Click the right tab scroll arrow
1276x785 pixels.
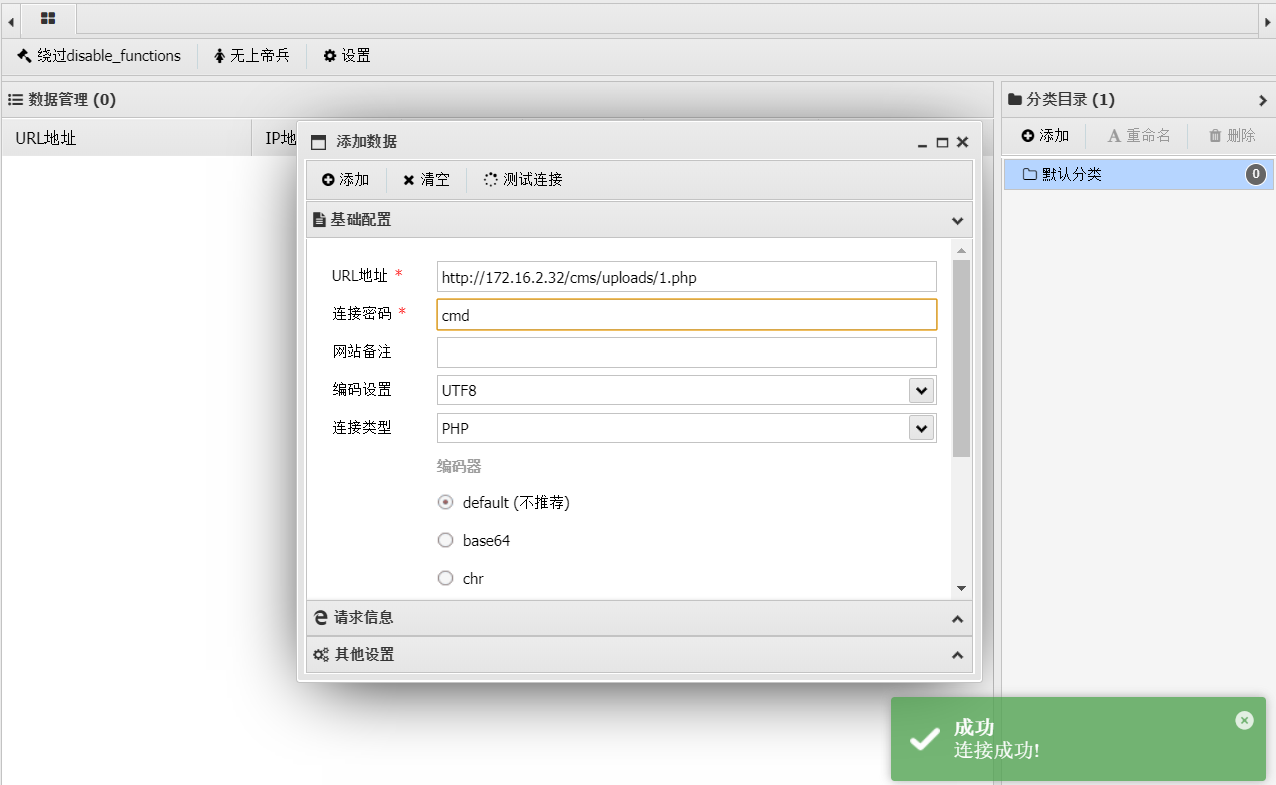1267,20
